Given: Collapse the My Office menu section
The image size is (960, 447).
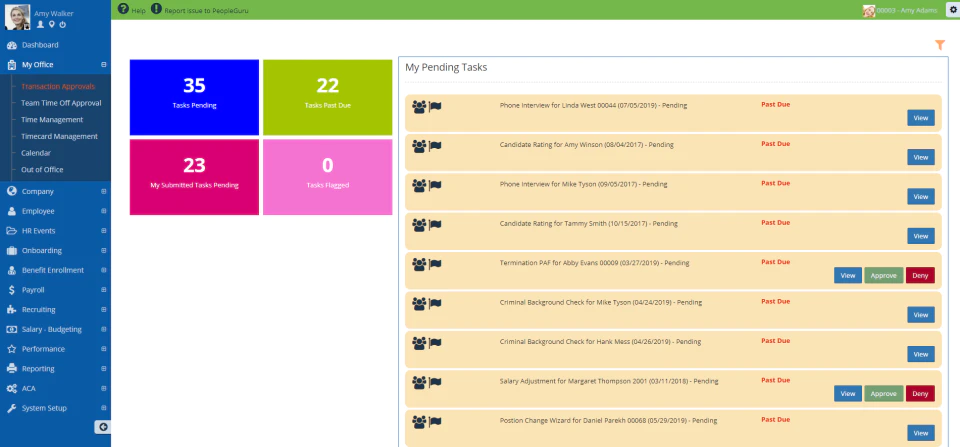Looking at the screenshot, I should [103, 64].
